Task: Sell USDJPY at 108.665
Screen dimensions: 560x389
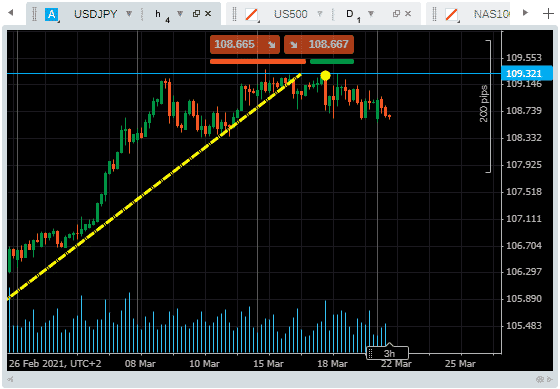Action: (x=245, y=44)
